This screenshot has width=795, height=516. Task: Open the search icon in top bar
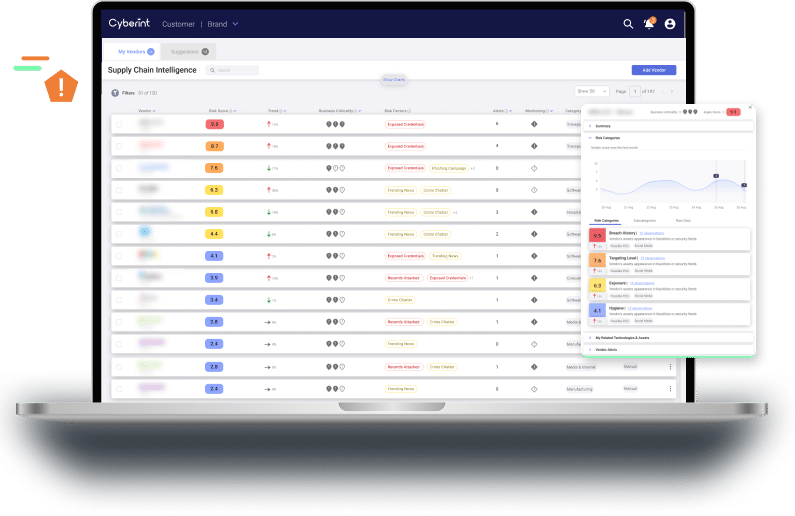tap(628, 24)
